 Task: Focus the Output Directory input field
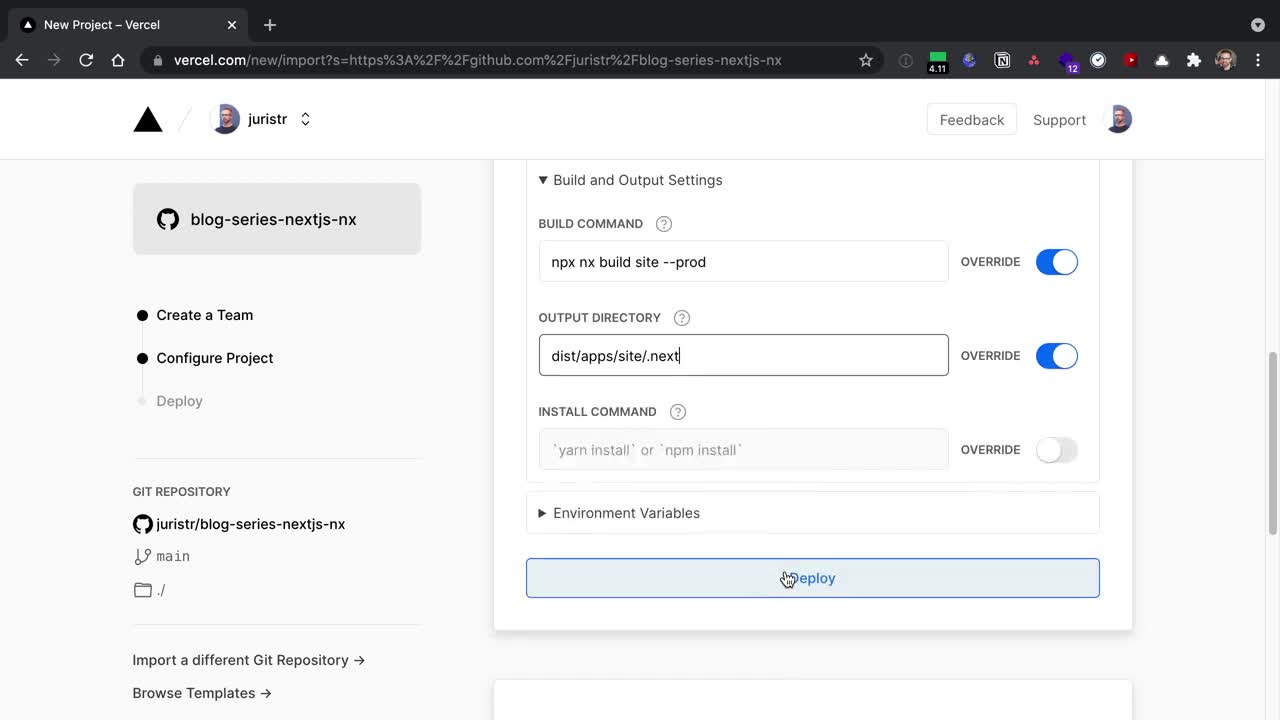(x=743, y=355)
